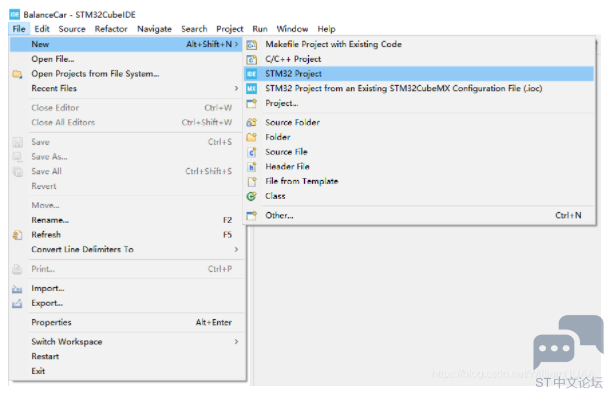Click Convert Line Delimiters To entry
The image size is (612, 398).
coord(126,249)
